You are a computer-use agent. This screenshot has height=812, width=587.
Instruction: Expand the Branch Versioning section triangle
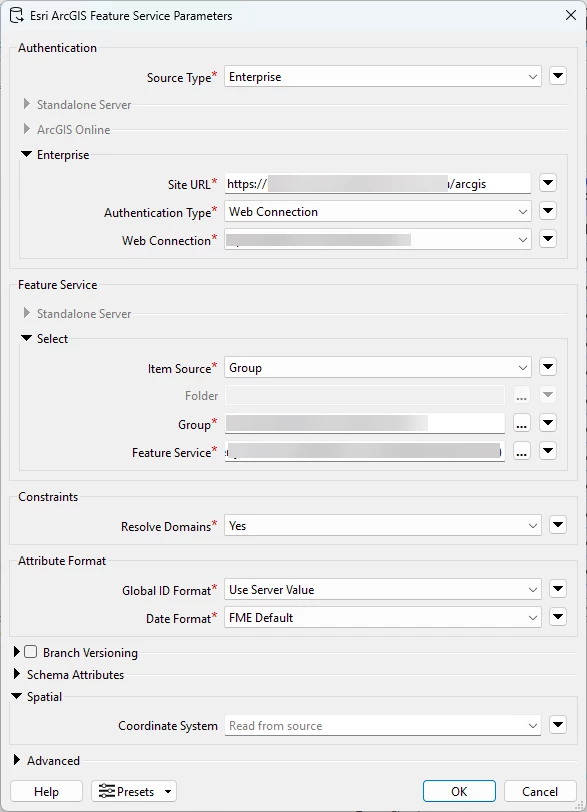coord(17,652)
